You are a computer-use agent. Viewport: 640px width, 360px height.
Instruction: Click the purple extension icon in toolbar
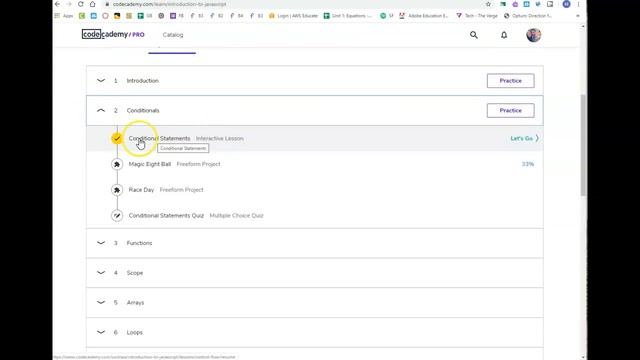pos(515,4)
